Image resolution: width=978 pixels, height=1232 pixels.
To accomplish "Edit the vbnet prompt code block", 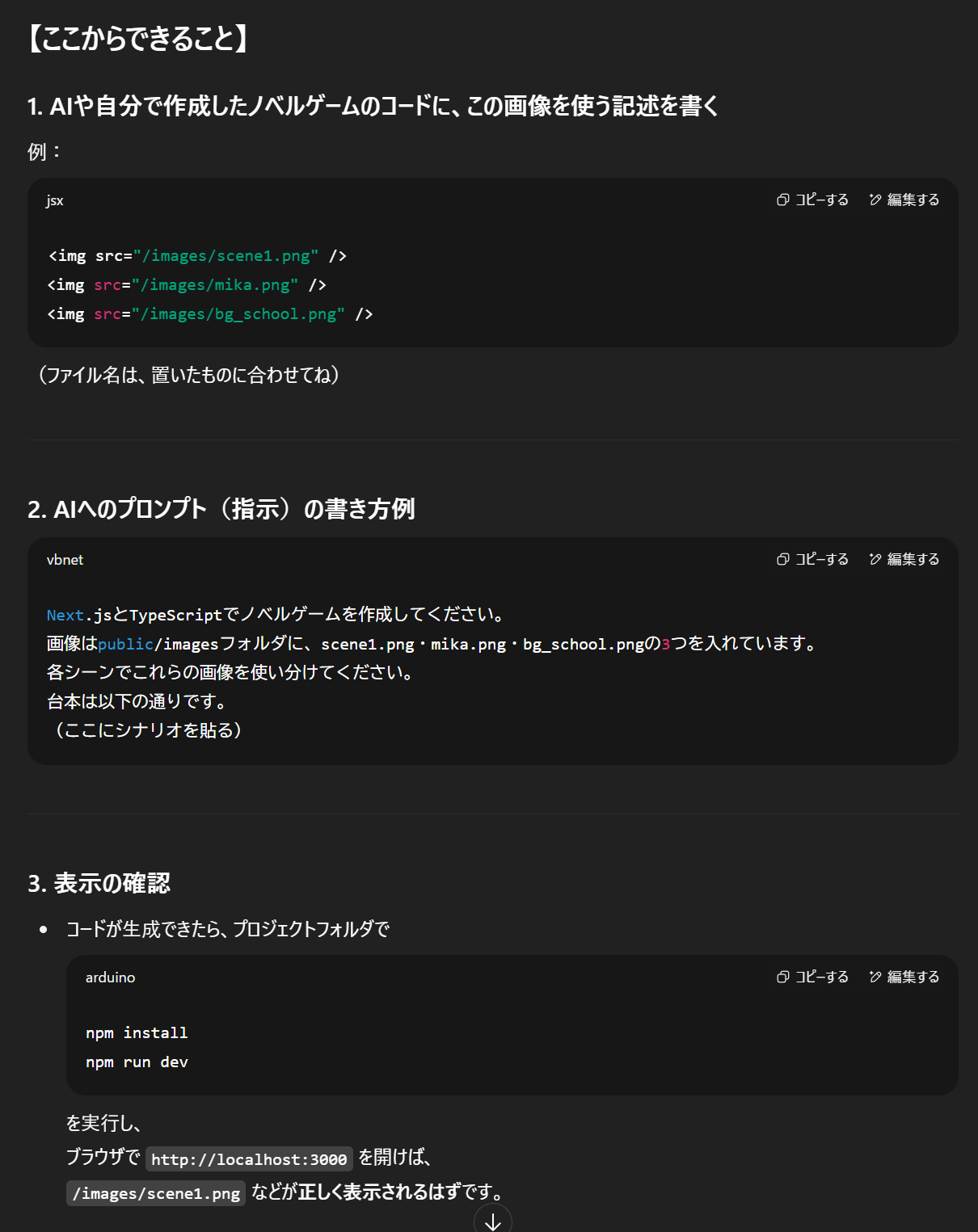I will (x=904, y=559).
